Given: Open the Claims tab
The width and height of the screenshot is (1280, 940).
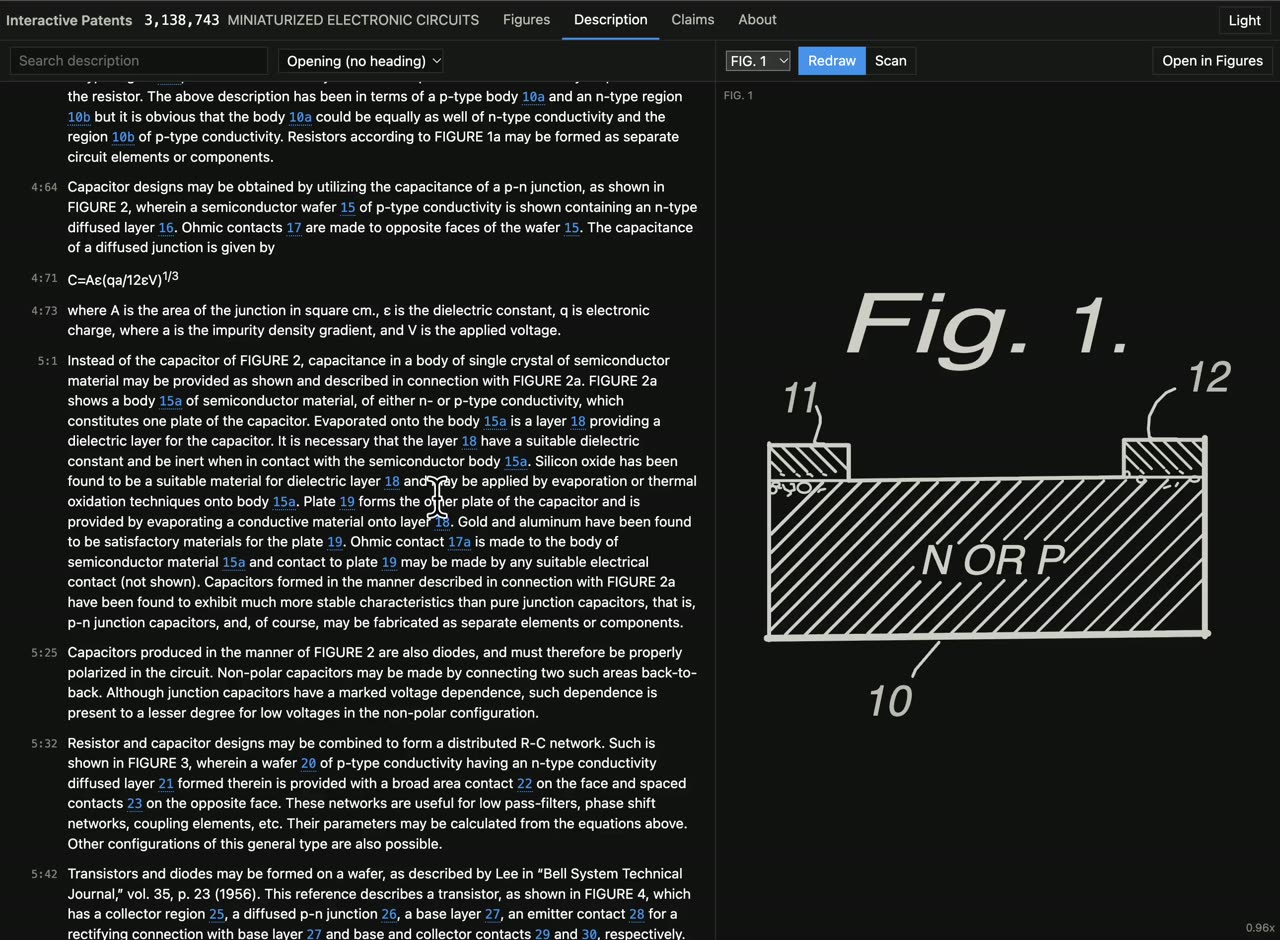Looking at the screenshot, I should pyautogui.click(x=692, y=19).
